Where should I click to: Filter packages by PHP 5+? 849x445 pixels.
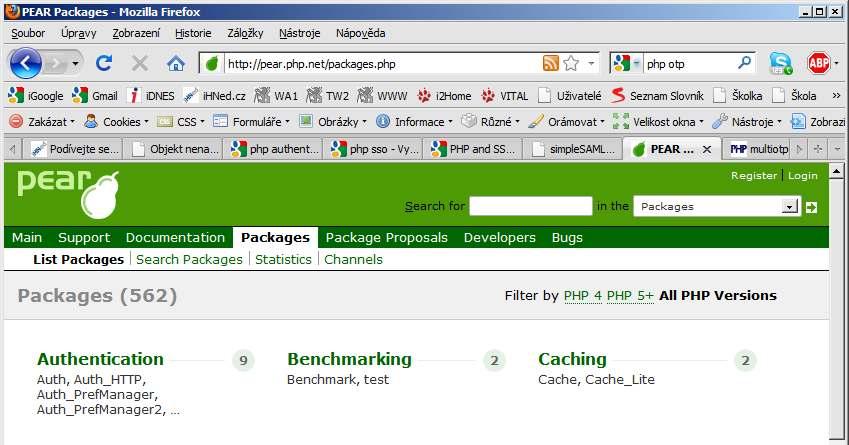click(x=630, y=296)
